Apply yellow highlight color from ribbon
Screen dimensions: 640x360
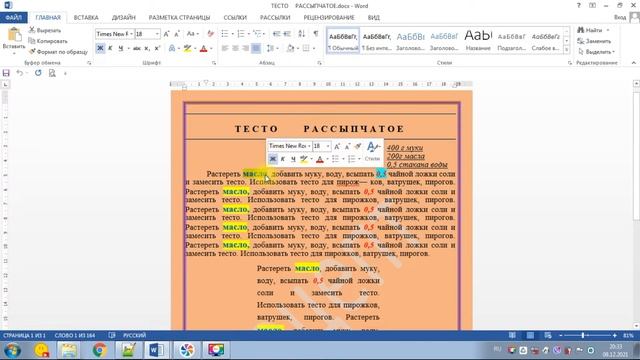click(x=187, y=49)
